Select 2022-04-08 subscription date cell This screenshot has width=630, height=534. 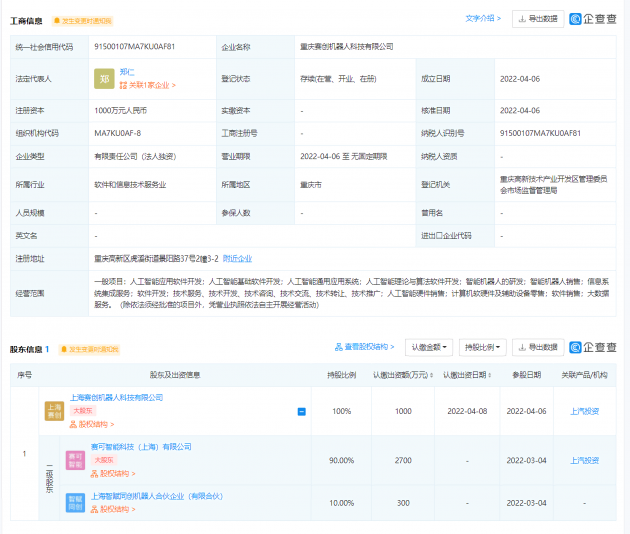click(x=467, y=411)
